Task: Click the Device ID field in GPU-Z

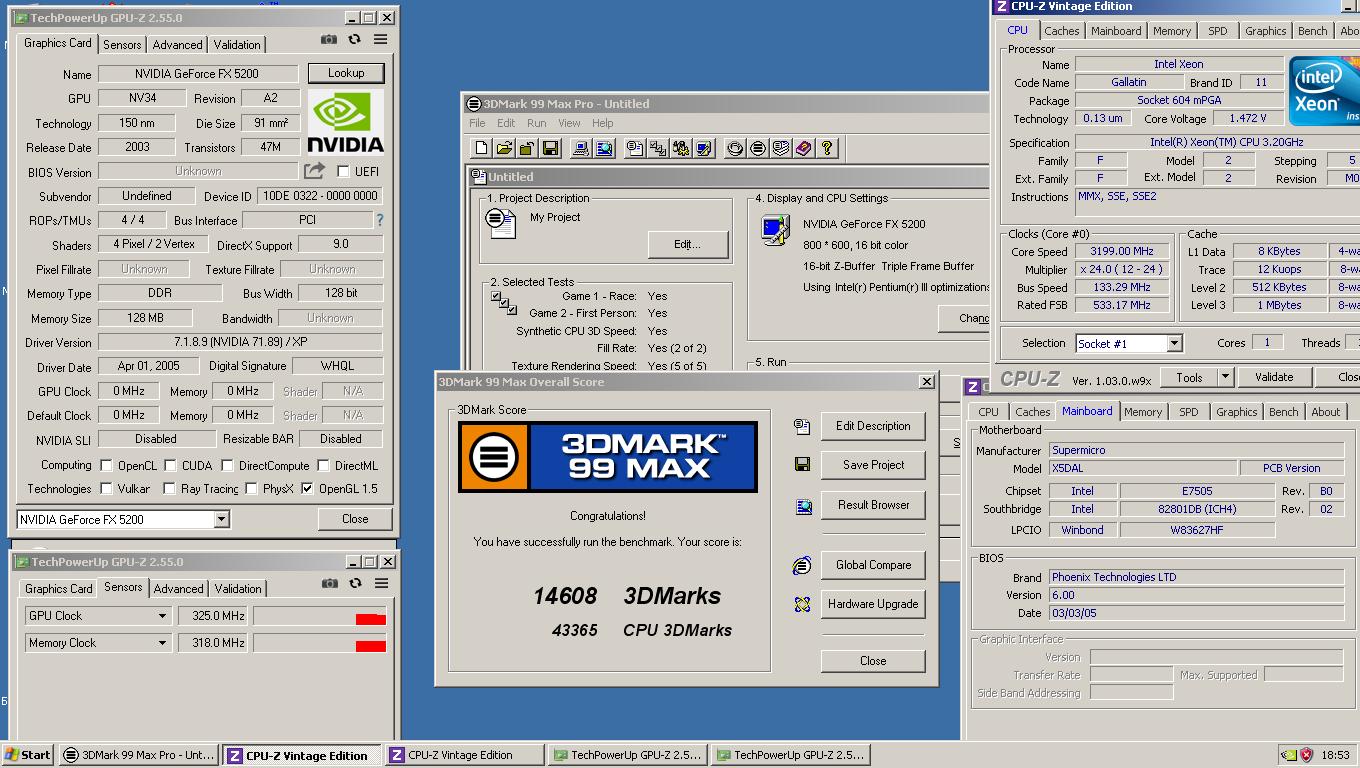Action: pyautogui.click(x=320, y=196)
